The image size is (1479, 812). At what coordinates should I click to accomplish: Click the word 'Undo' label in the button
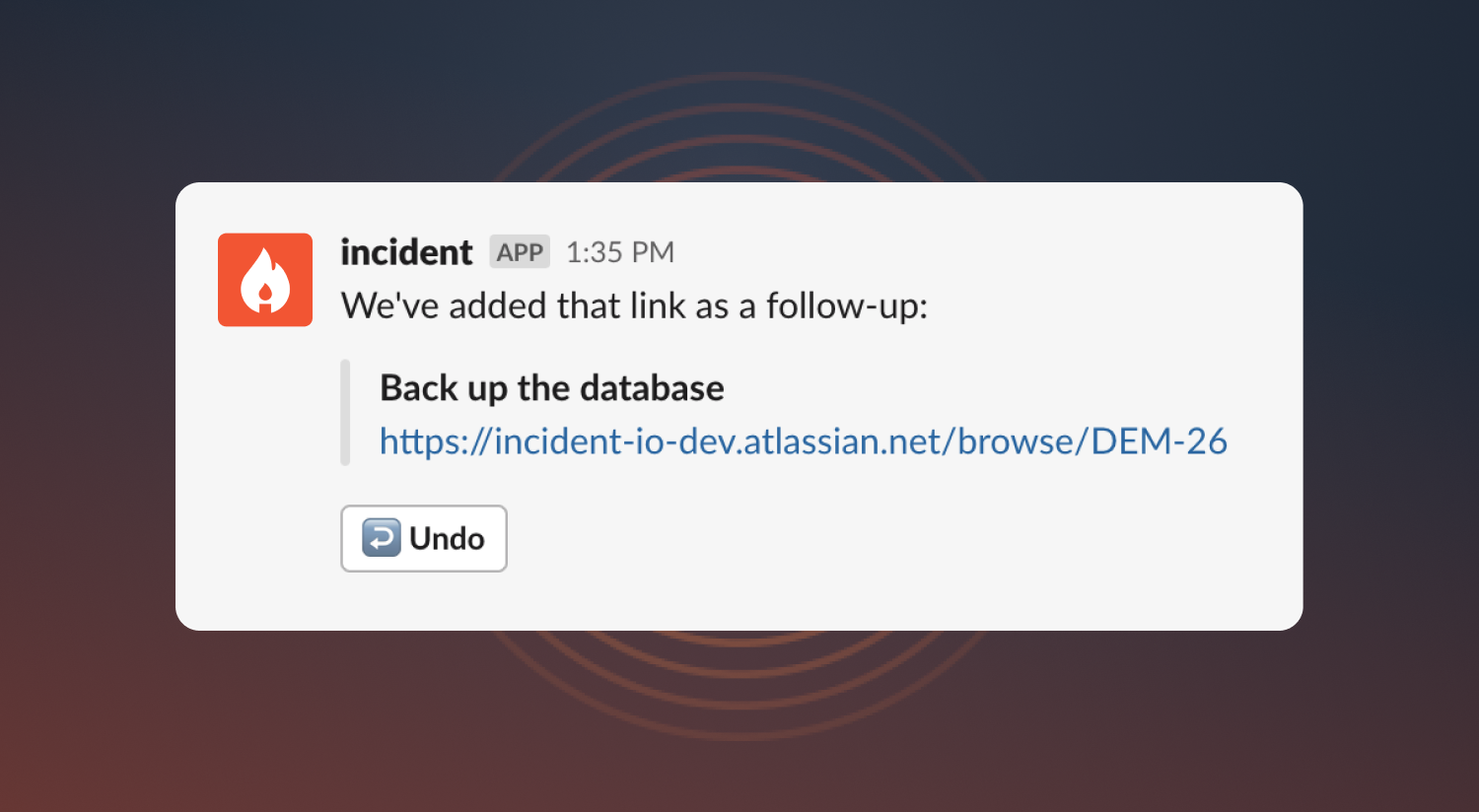pos(447,539)
